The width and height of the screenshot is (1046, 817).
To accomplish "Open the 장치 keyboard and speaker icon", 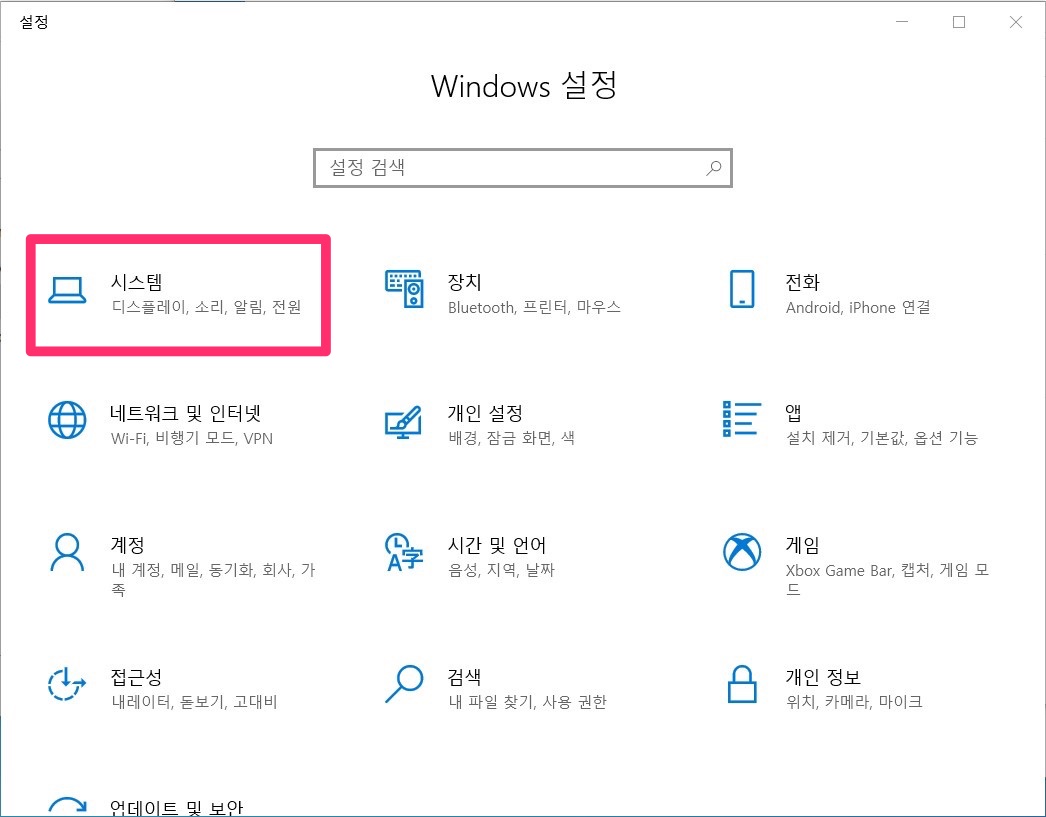I will (x=404, y=289).
